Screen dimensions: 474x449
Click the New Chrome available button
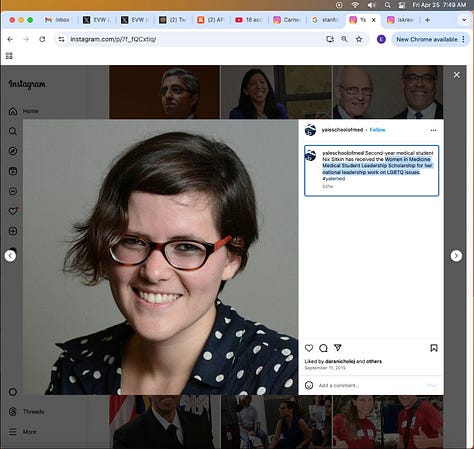point(427,39)
